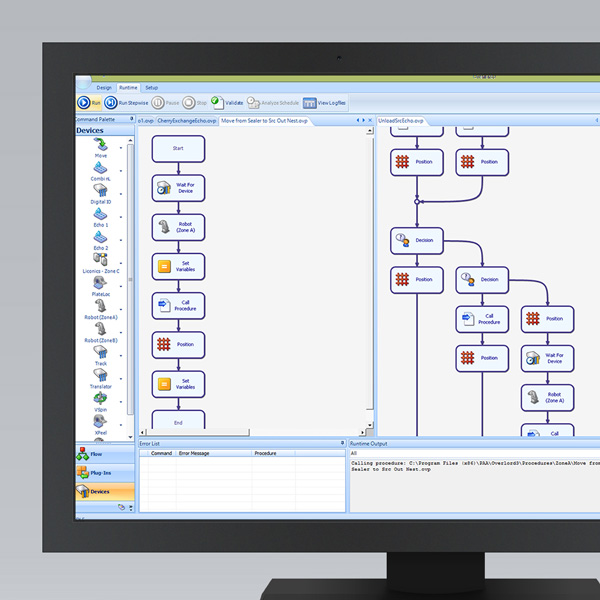
Task: Expand options arrow next to Move device
Action: coord(121,148)
